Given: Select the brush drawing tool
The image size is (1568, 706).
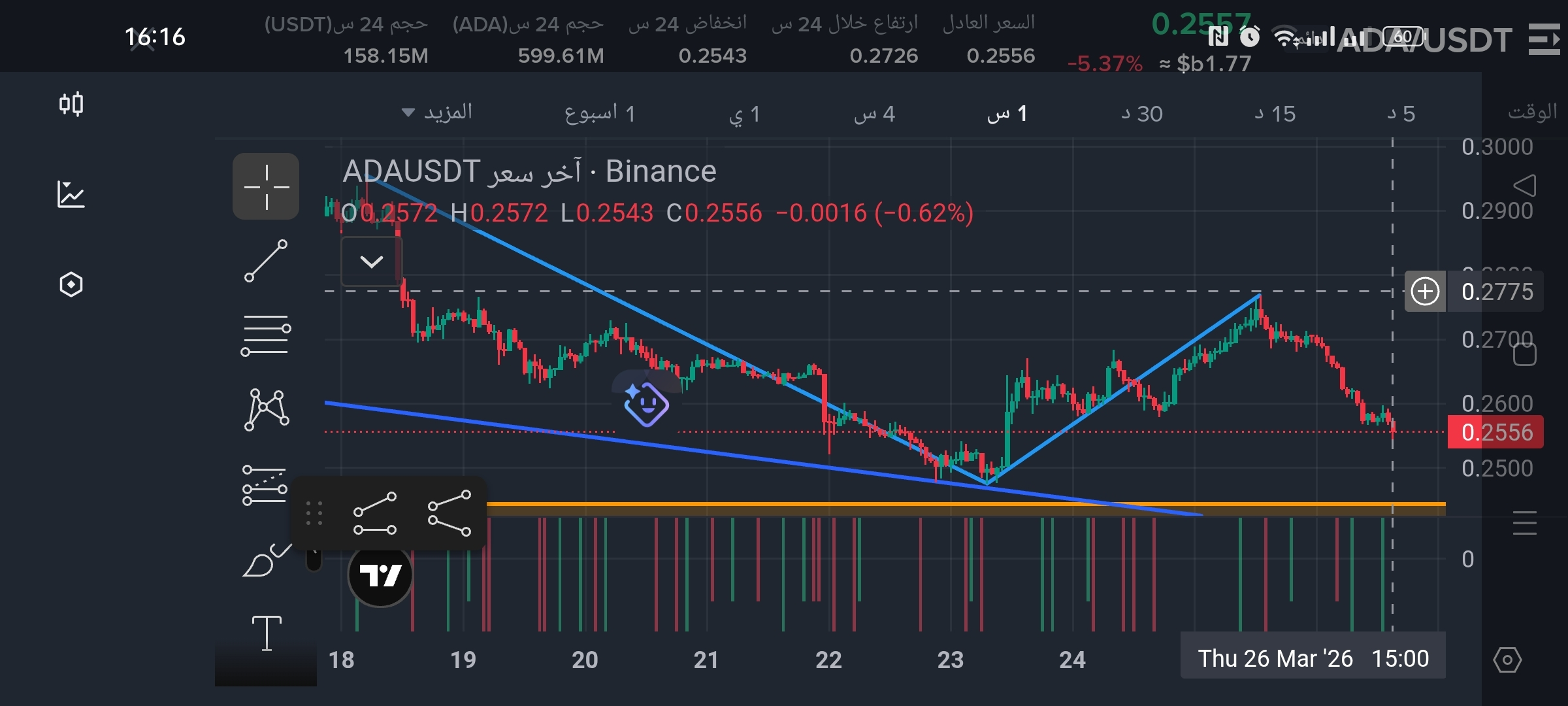Looking at the screenshot, I should 267,560.
